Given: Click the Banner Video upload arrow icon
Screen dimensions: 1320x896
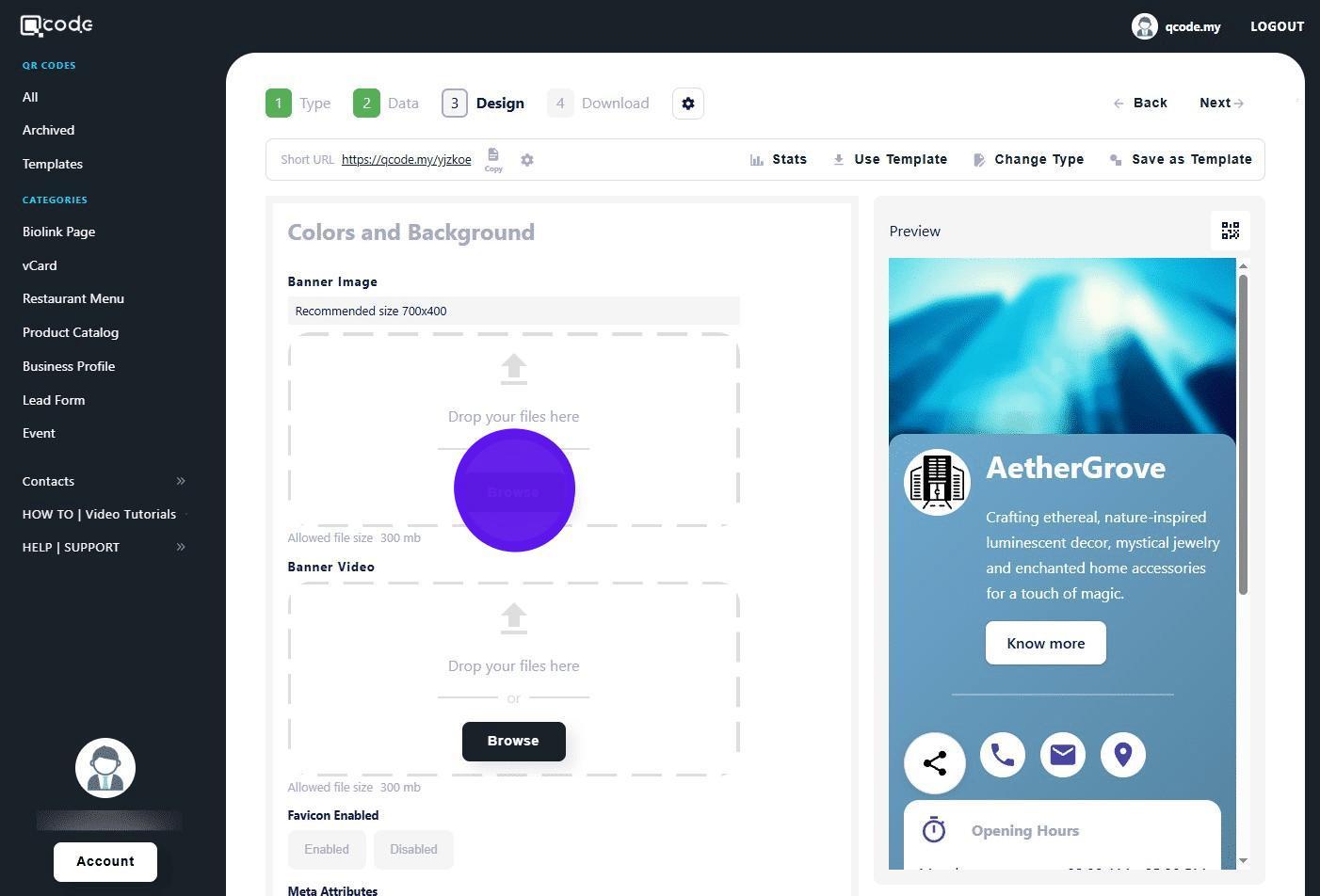Looking at the screenshot, I should [514, 618].
